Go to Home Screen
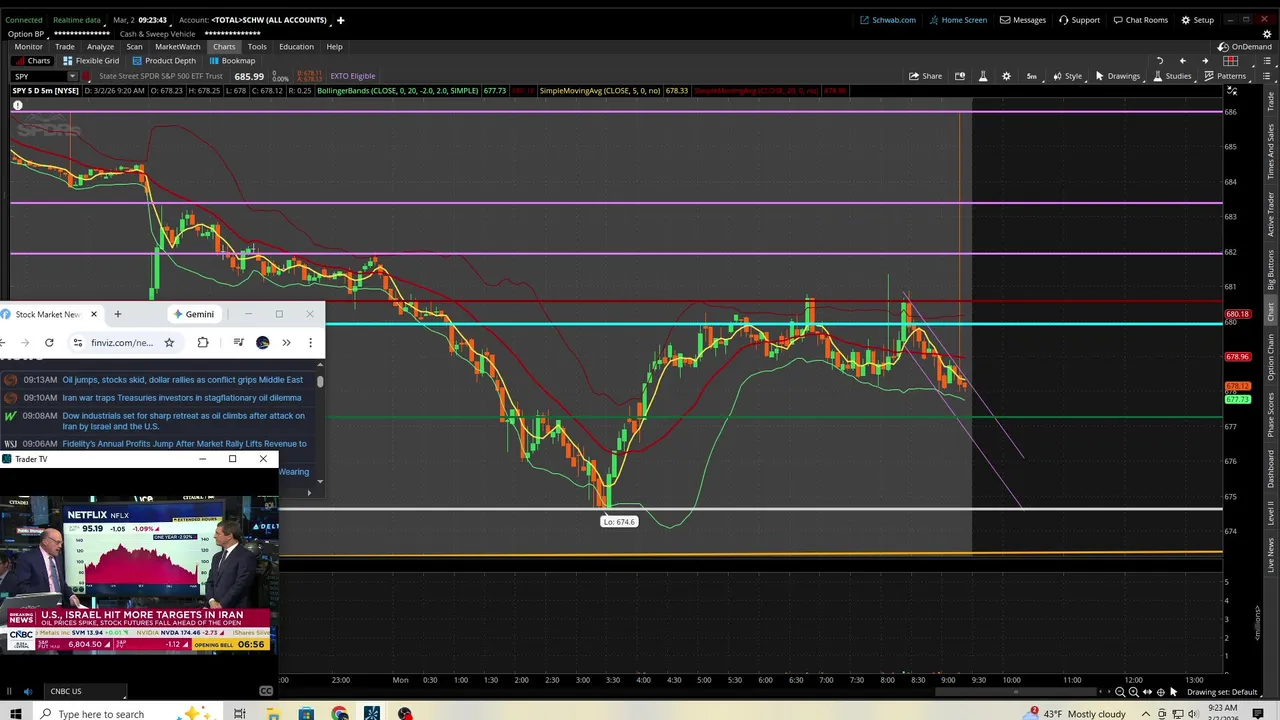The width and height of the screenshot is (1280, 720). [957, 20]
